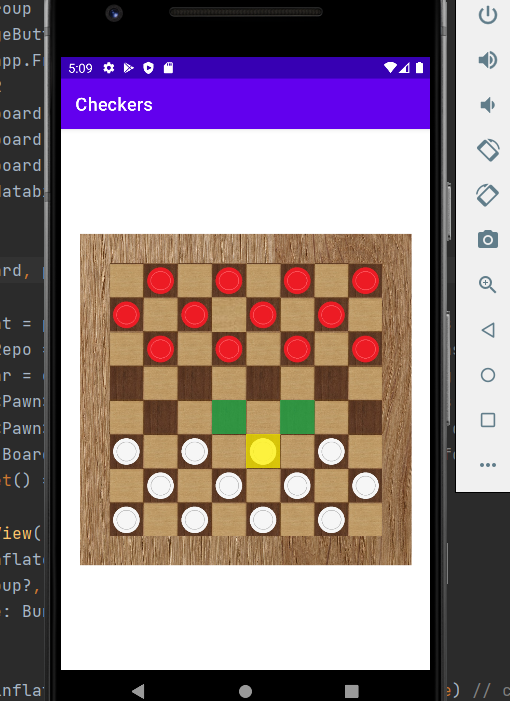Screen dimensions: 510x701
Task: Click the emulator Volume Up icon
Action: pyautogui.click(x=488, y=60)
